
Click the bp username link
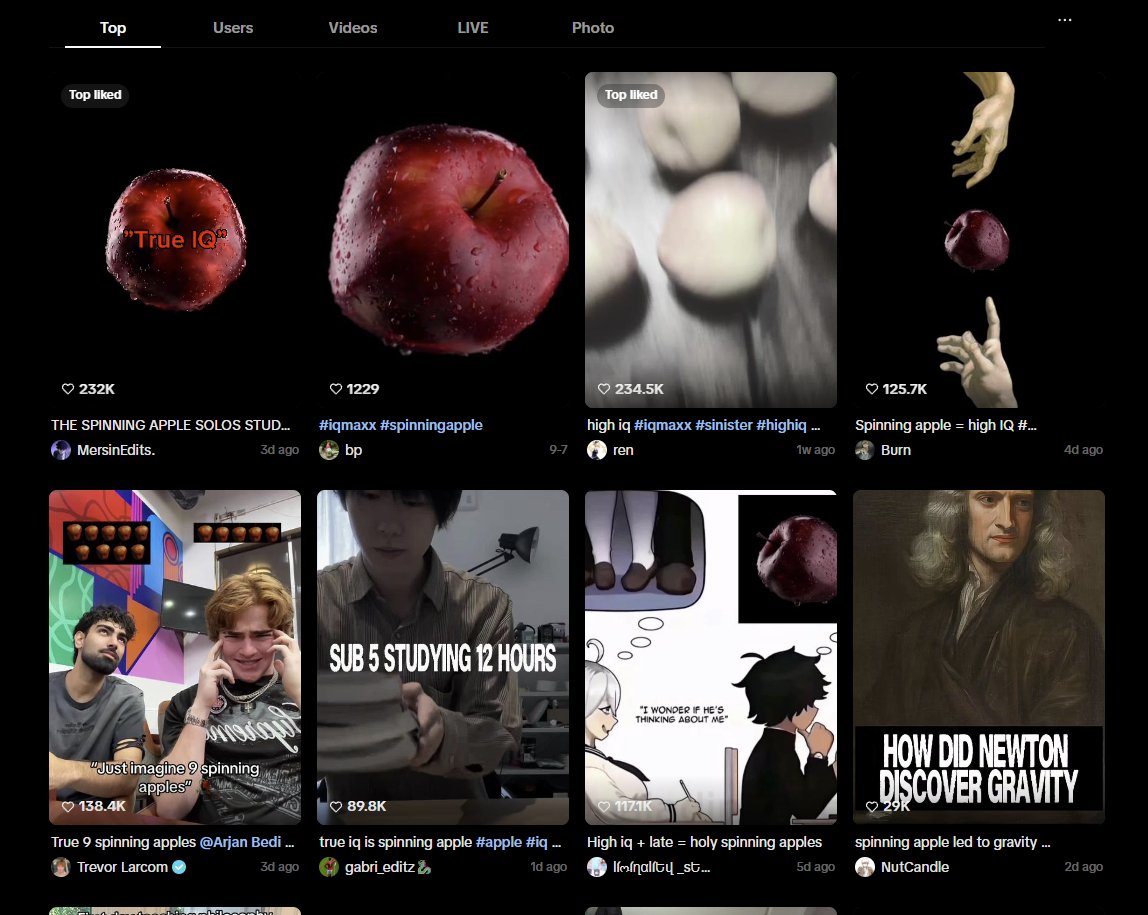coord(354,450)
